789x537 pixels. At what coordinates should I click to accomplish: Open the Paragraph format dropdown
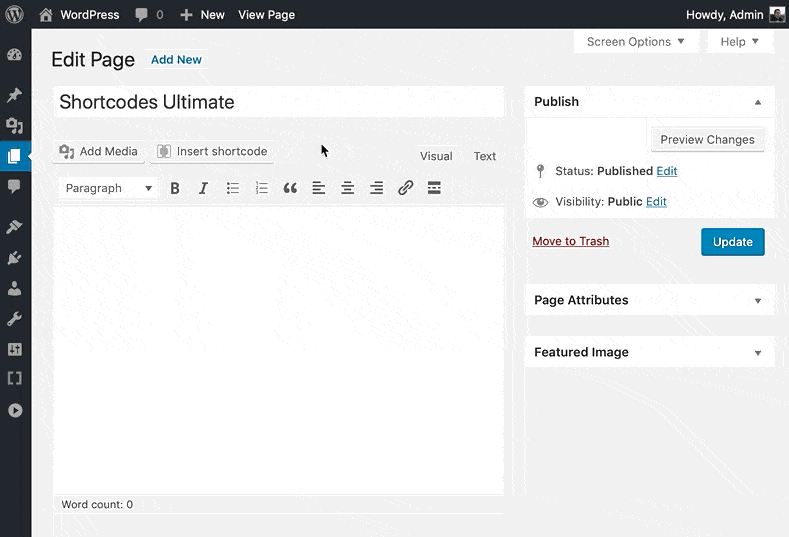click(x=108, y=188)
